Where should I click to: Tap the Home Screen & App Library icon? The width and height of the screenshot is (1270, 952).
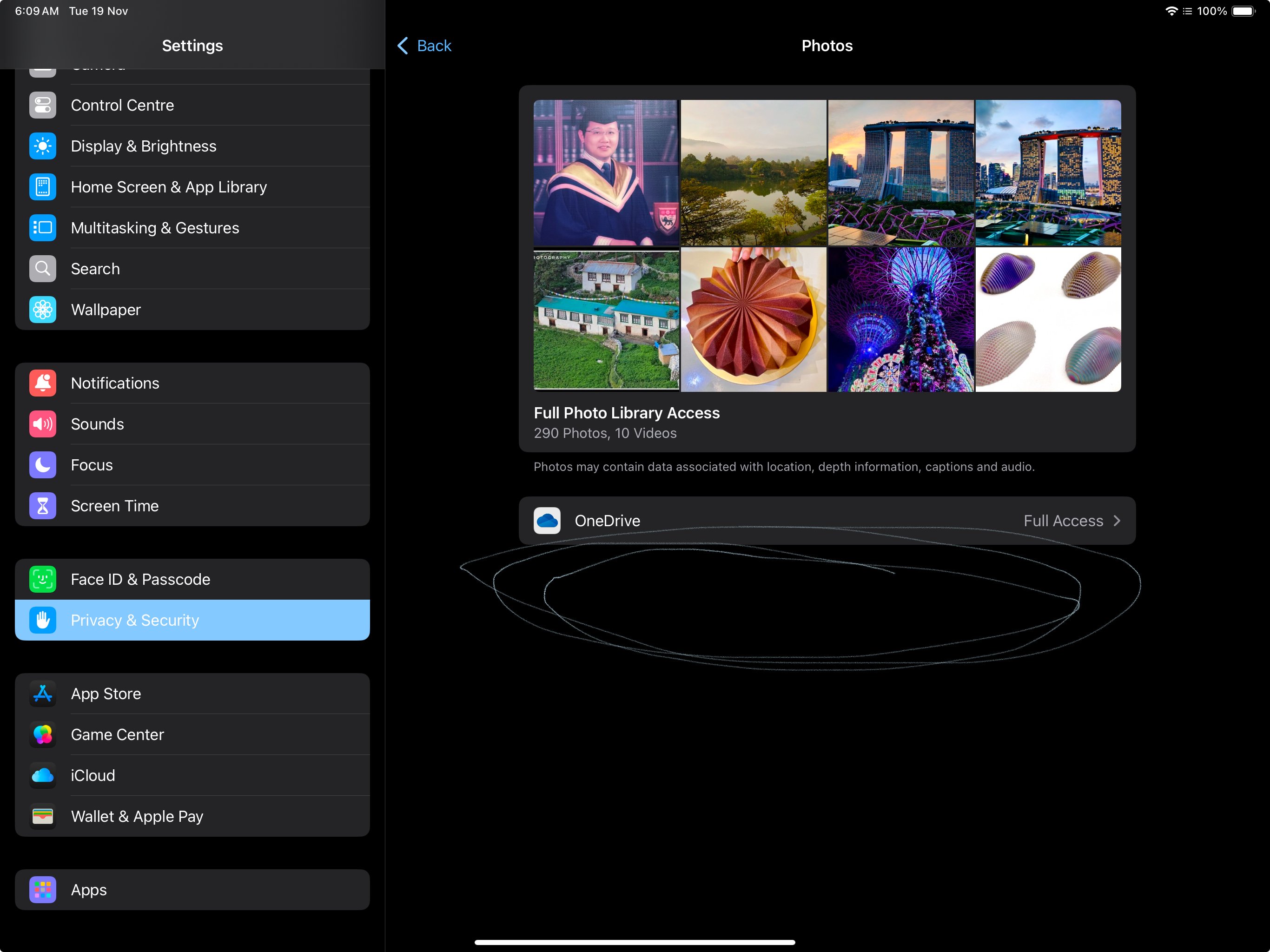click(42, 187)
